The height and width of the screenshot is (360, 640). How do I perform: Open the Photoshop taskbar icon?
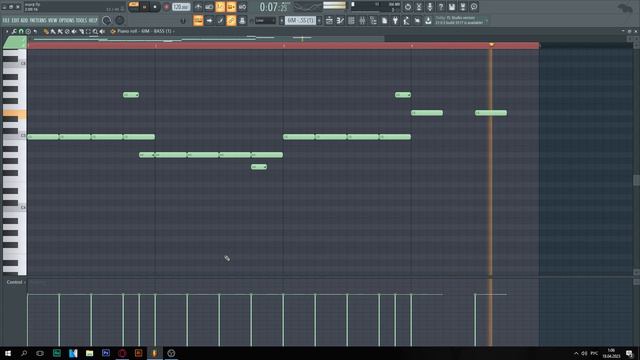click(x=106, y=353)
